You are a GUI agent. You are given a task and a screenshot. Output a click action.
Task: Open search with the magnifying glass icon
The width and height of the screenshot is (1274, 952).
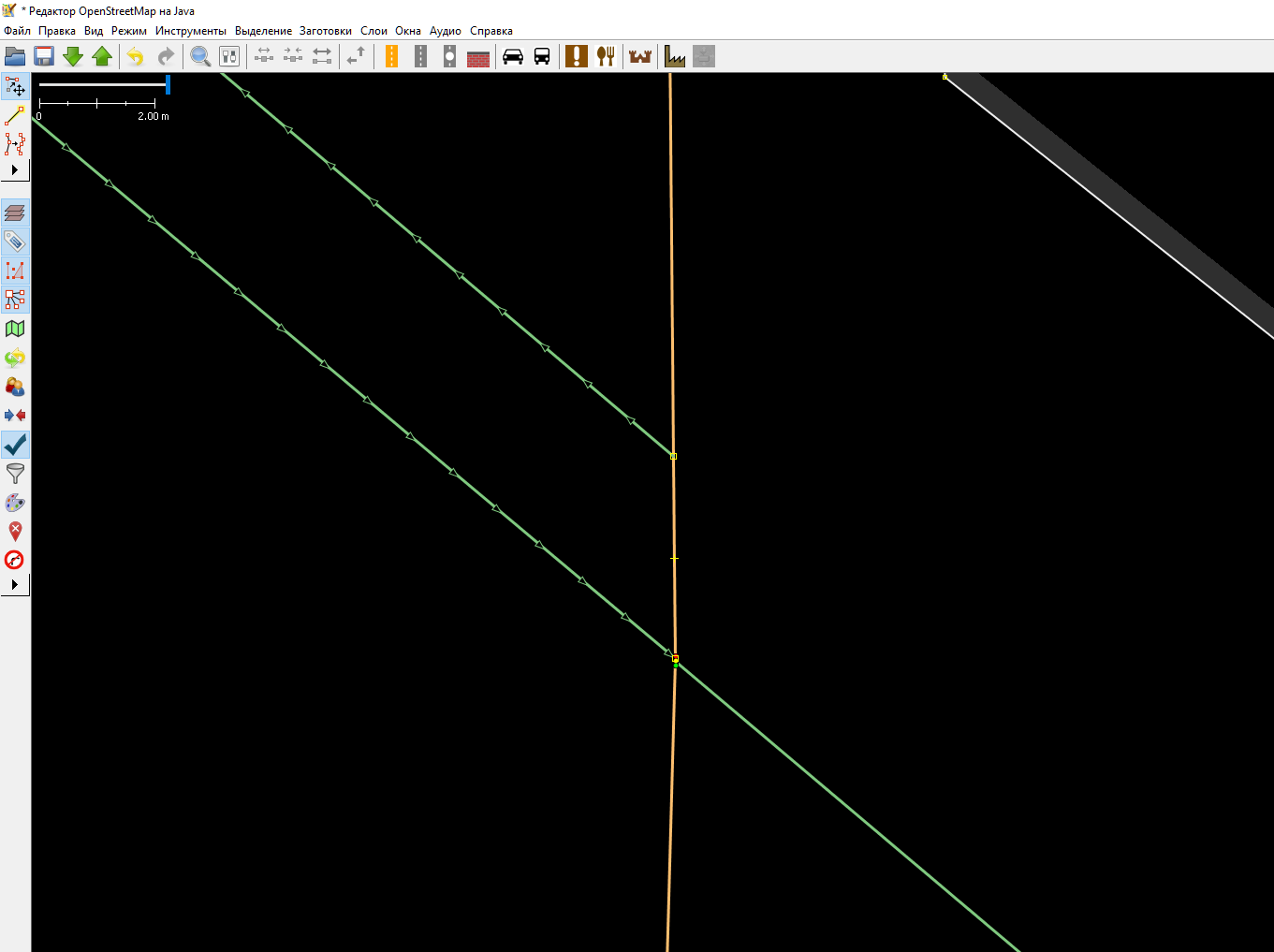point(200,56)
